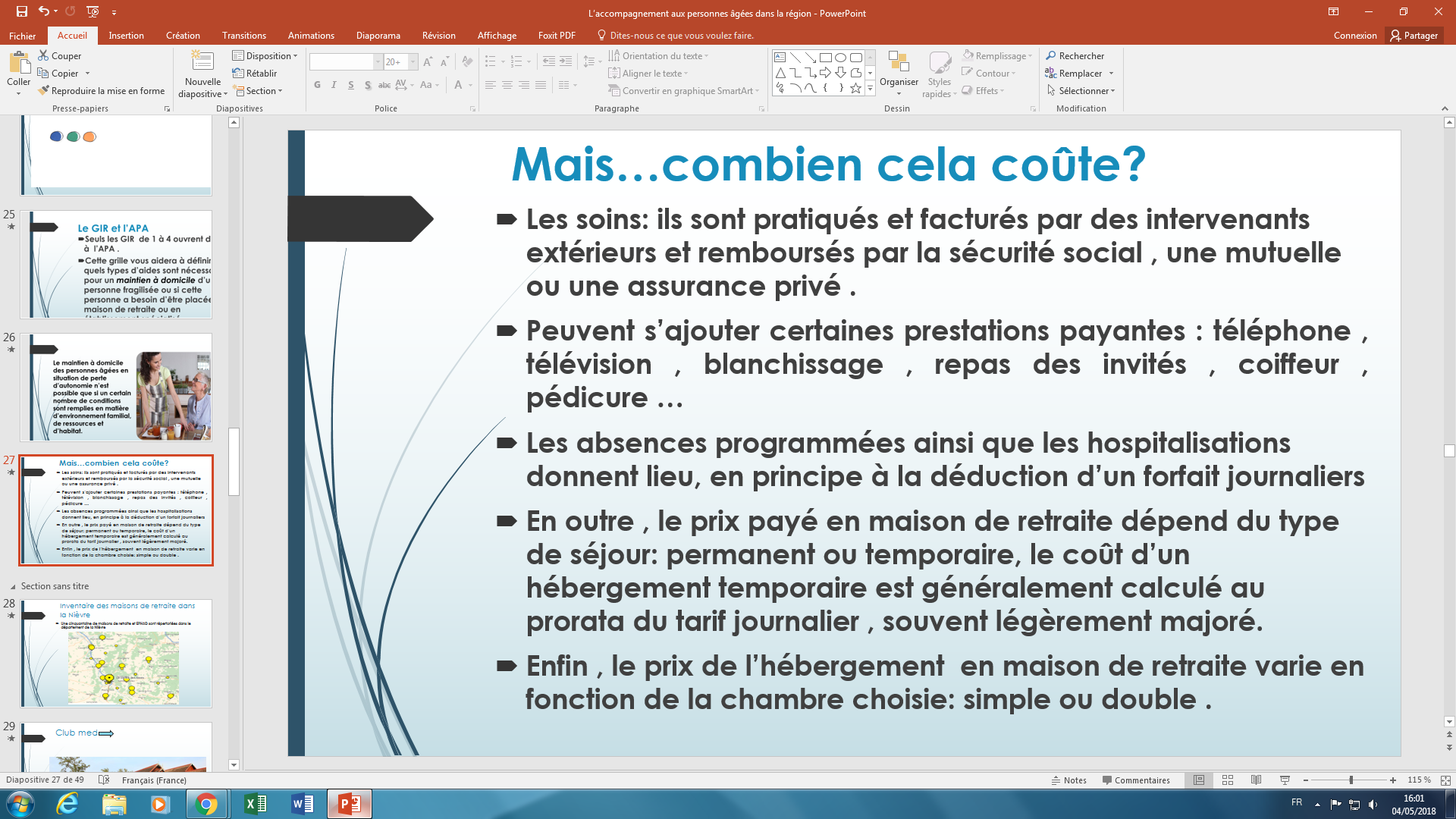Image resolution: width=1456 pixels, height=819 pixels.
Task: Click Convertir en graphique SmartArt
Action: point(683,90)
